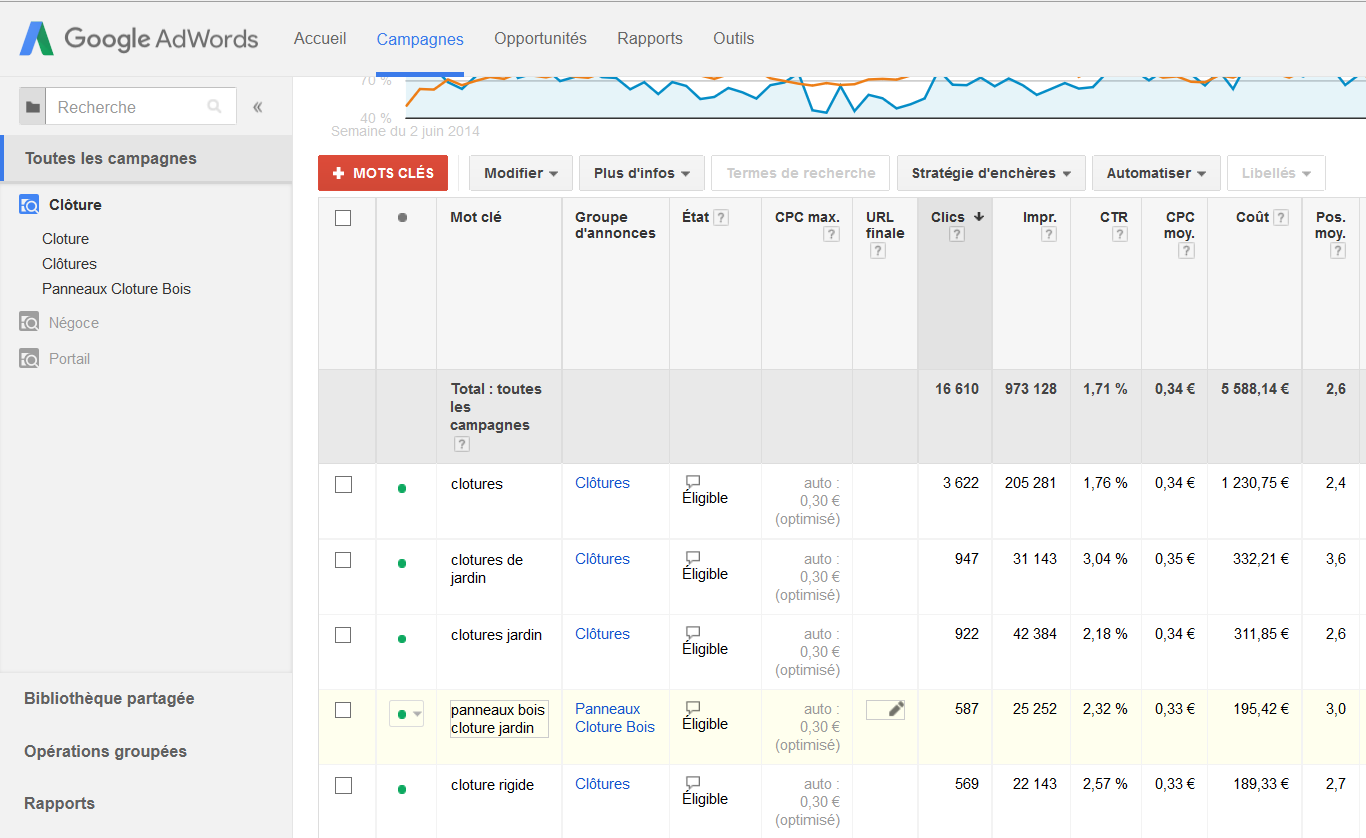Screen dimensions: 1366x838
Task: Click the green status dot for cloture rigide
Action: pyautogui.click(x=402, y=790)
